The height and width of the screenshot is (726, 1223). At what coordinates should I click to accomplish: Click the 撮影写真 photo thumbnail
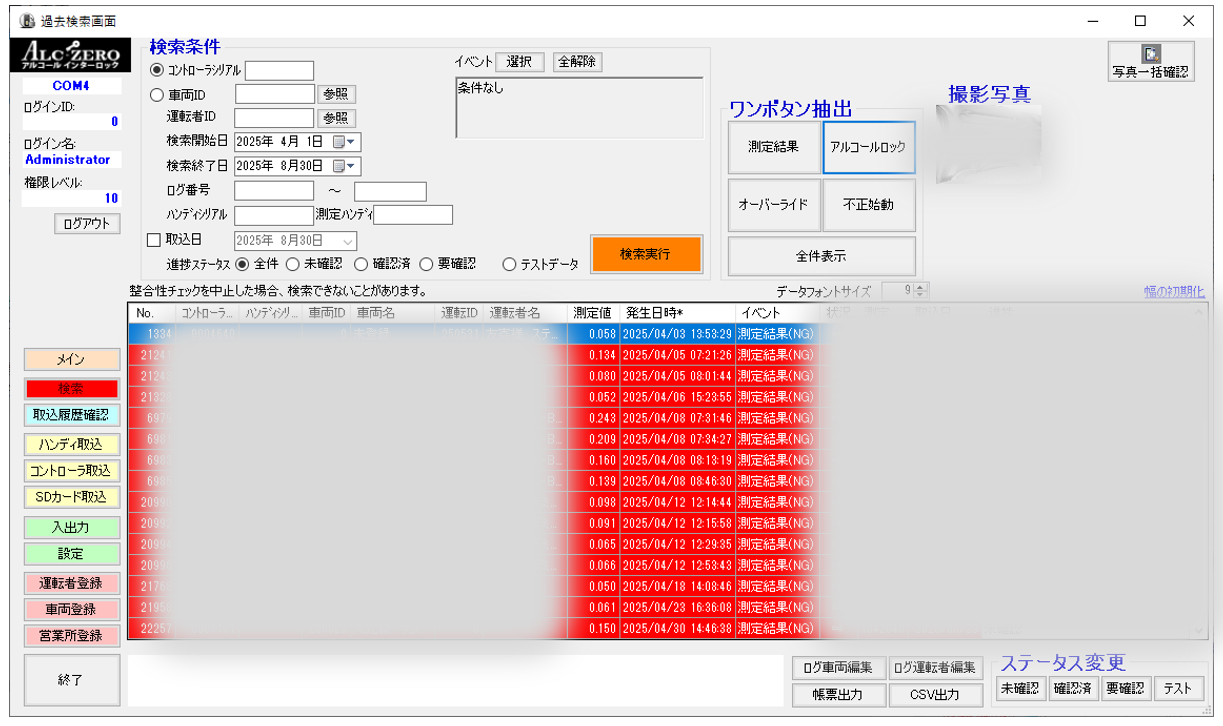tap(987, 145)
